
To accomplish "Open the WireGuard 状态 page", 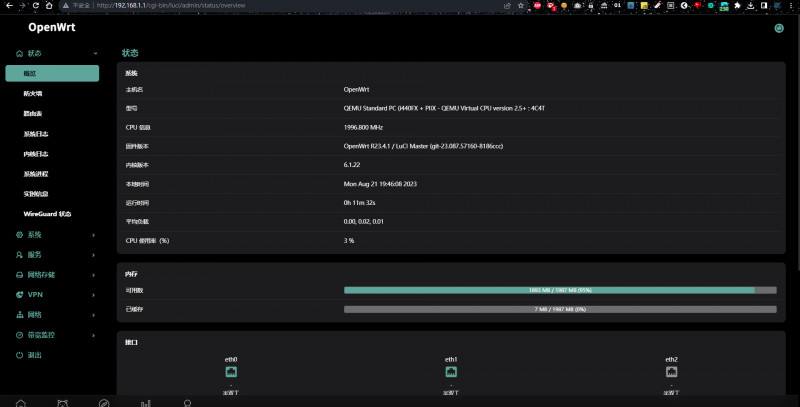I will pyautogui.click(x=47, y=214).
